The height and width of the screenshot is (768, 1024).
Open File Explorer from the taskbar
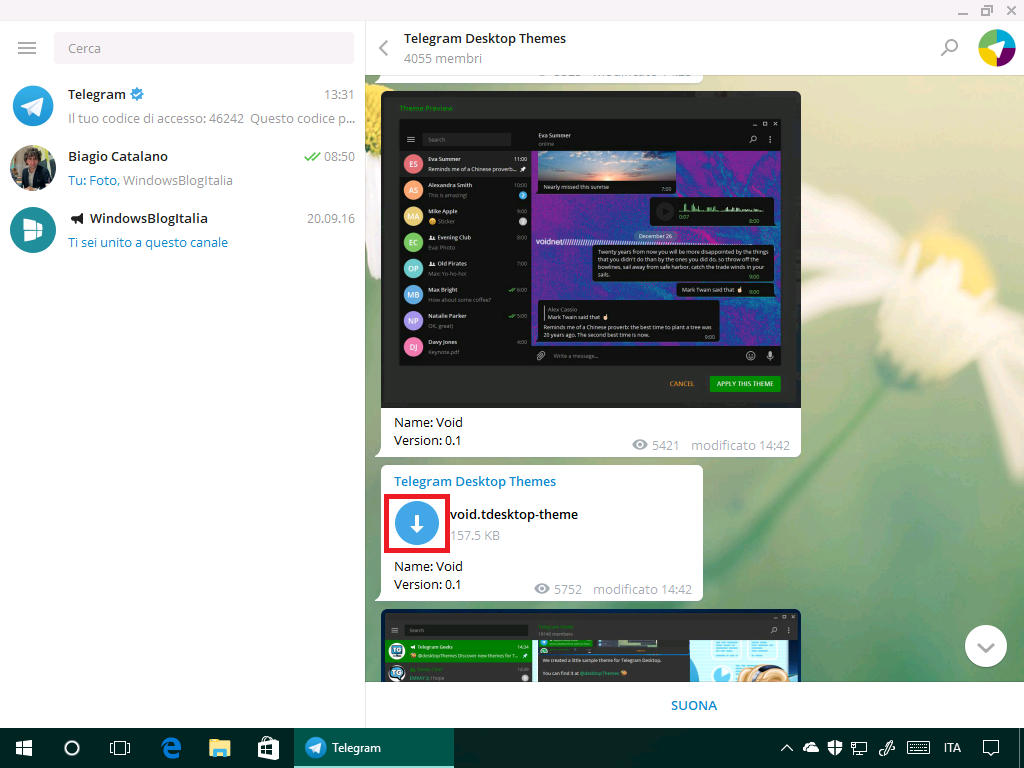[x=219, y=748]
